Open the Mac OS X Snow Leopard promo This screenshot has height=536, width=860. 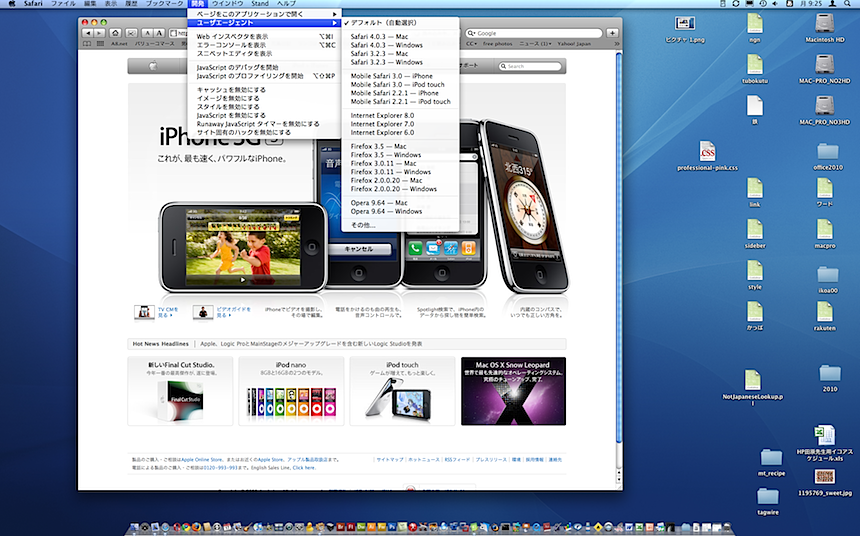click(x=513, y=391)
